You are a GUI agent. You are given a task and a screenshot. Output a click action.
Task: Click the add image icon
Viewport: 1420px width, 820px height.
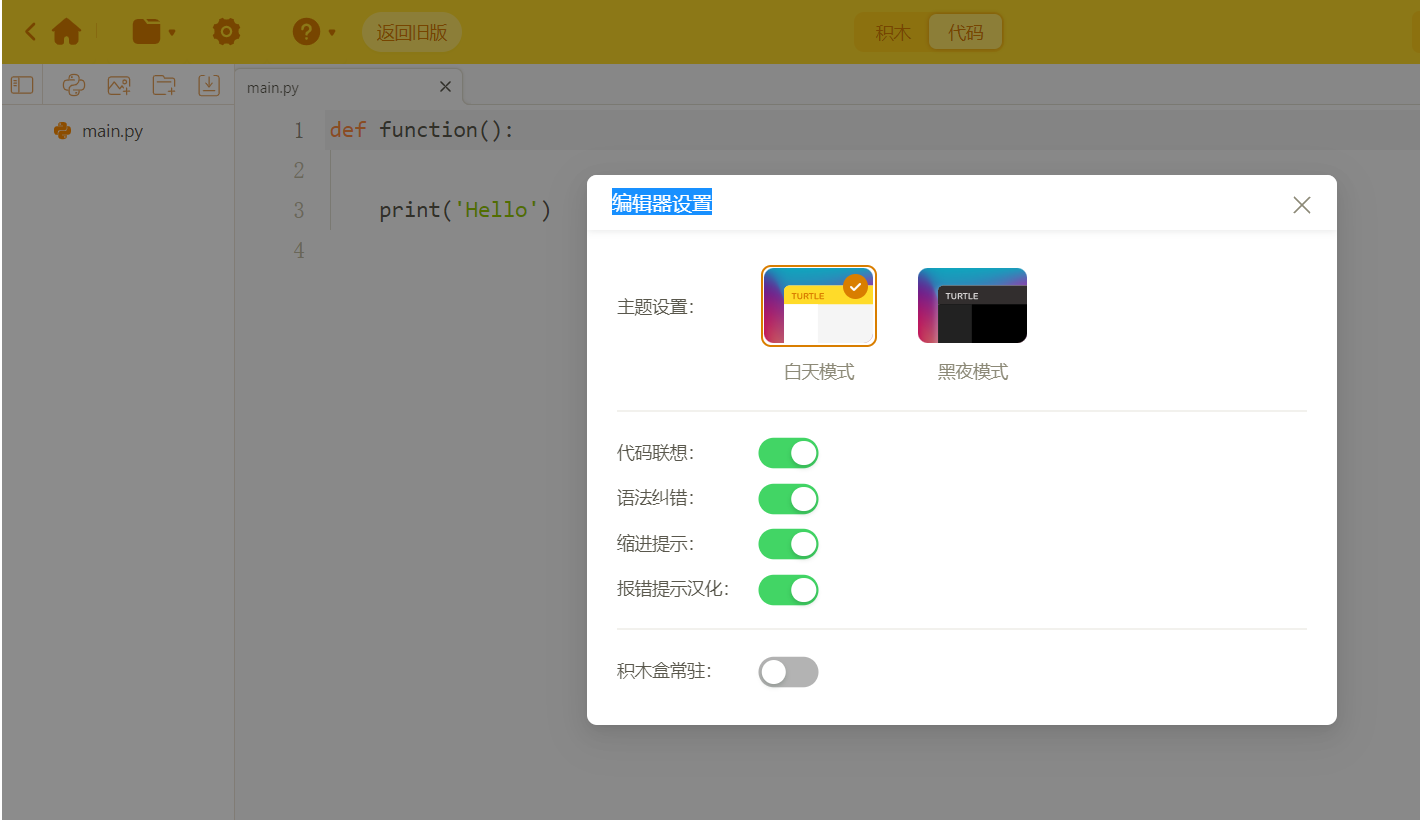119,86
